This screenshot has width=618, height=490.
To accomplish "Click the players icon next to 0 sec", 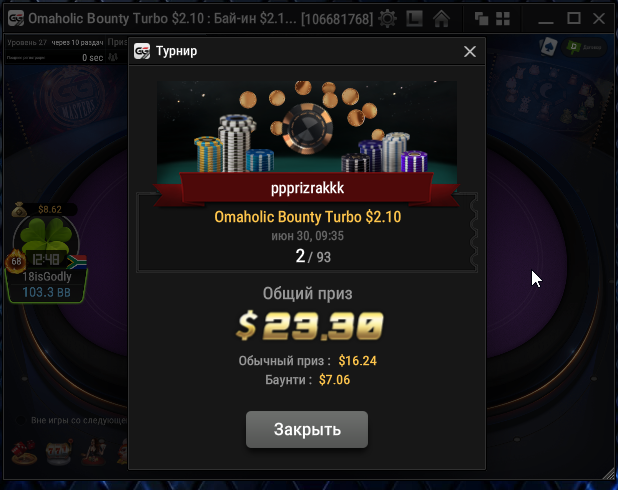I will [x=113, y=57].
